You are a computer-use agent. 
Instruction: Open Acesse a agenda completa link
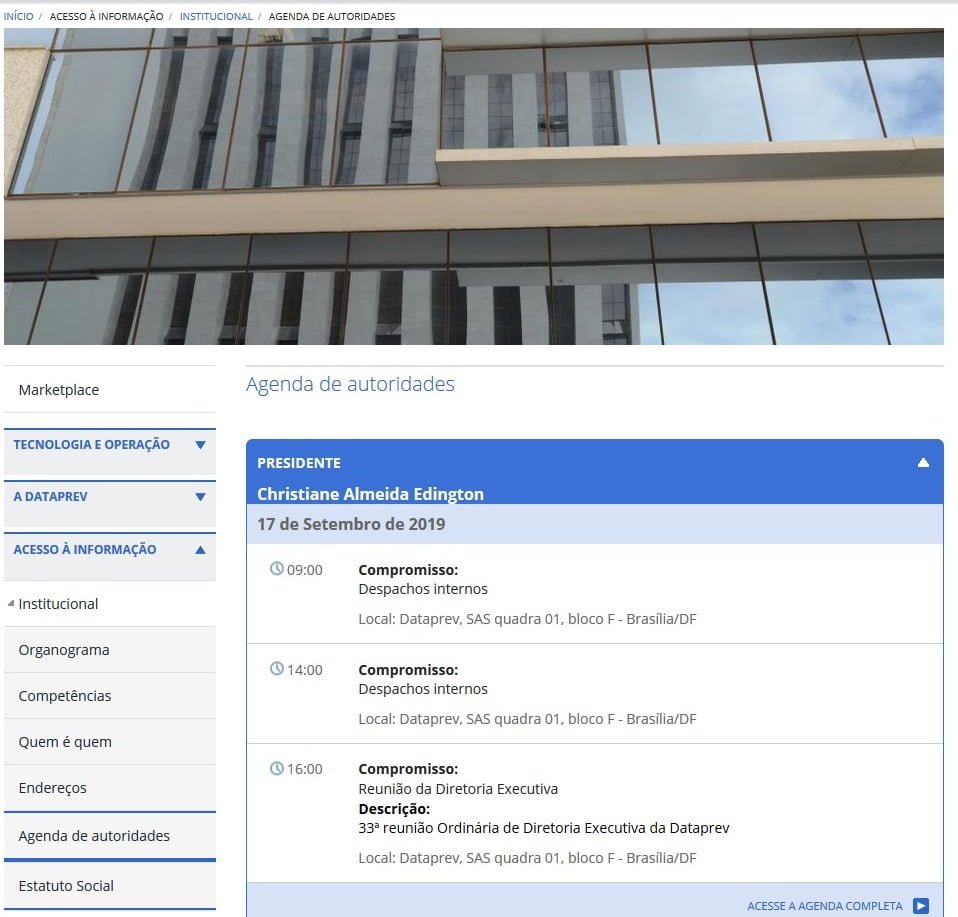coord(824,906)
